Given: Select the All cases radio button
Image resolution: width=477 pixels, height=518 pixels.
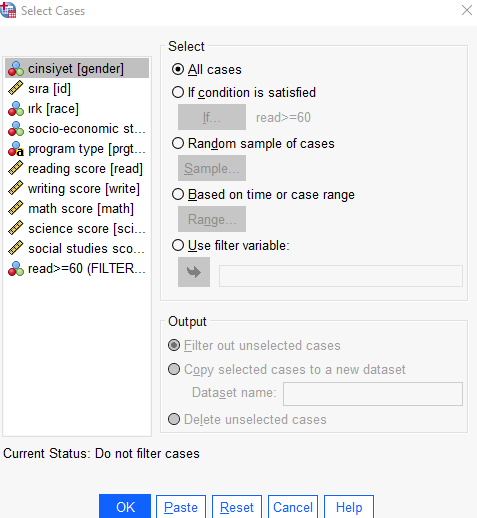Looking at the screenshot, I should pos(178,69).
